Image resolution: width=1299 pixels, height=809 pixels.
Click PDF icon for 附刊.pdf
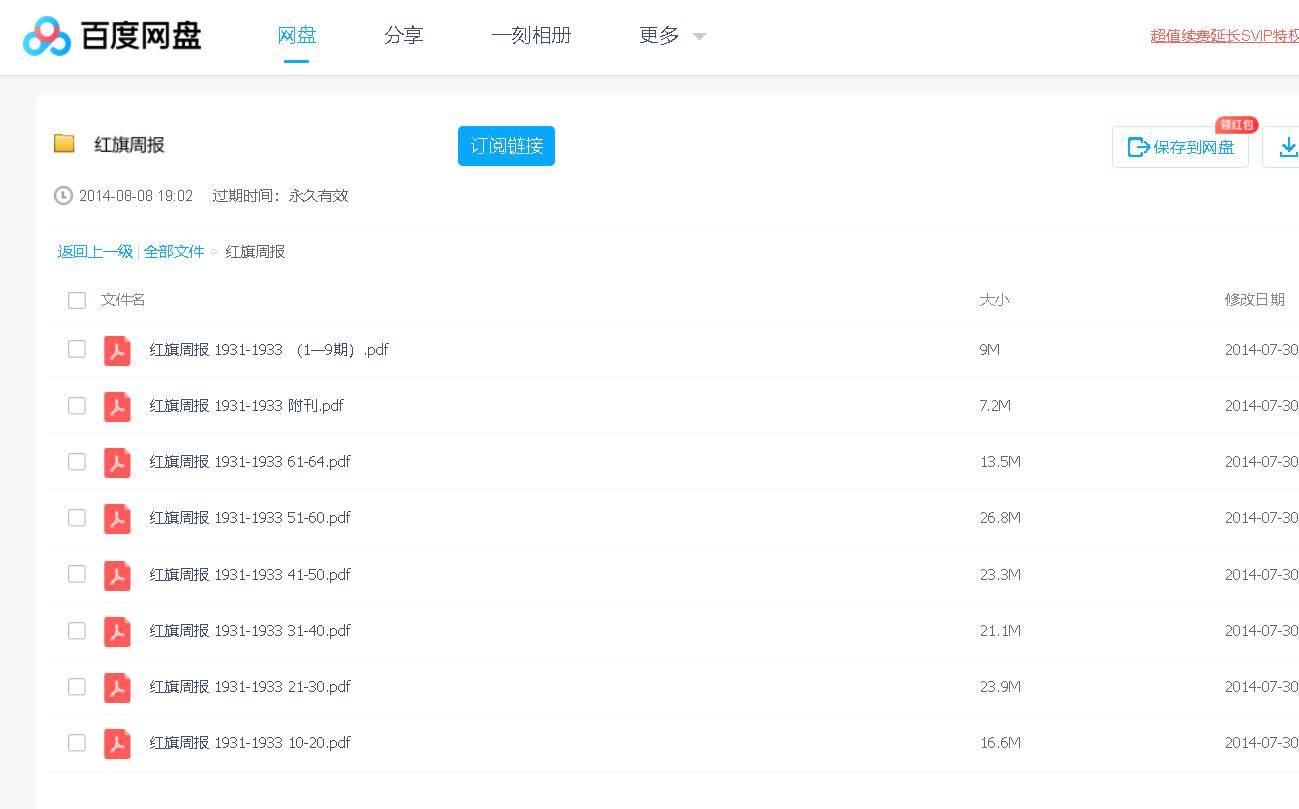[118, 406]
